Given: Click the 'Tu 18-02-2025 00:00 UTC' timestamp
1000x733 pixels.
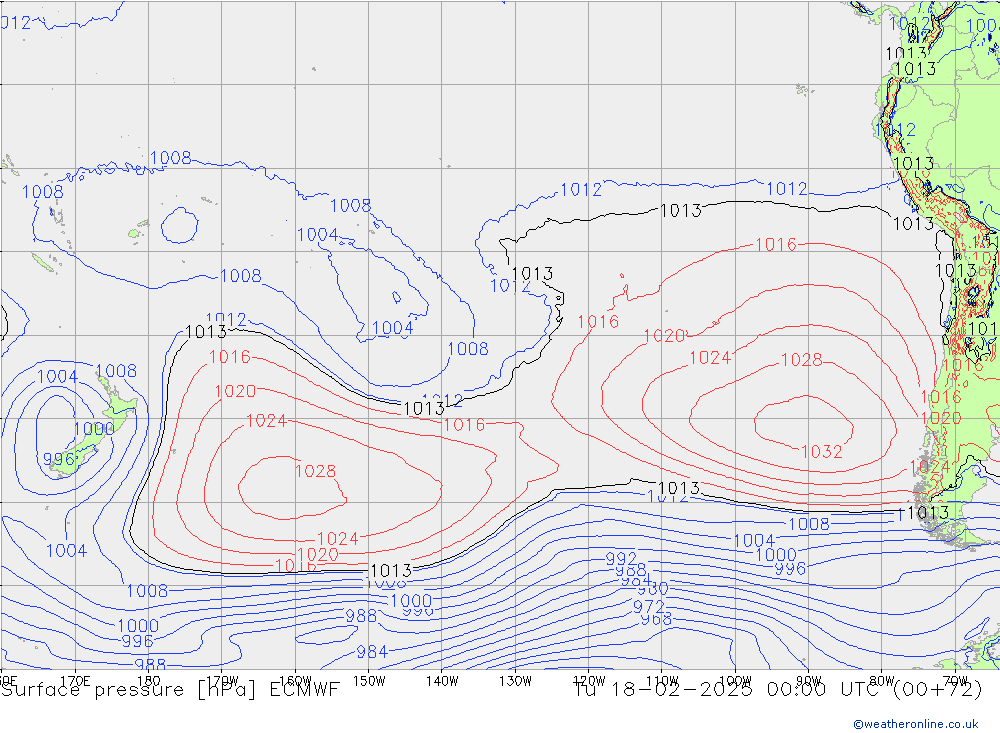Looking at the screenshot, I should (729, 690).
